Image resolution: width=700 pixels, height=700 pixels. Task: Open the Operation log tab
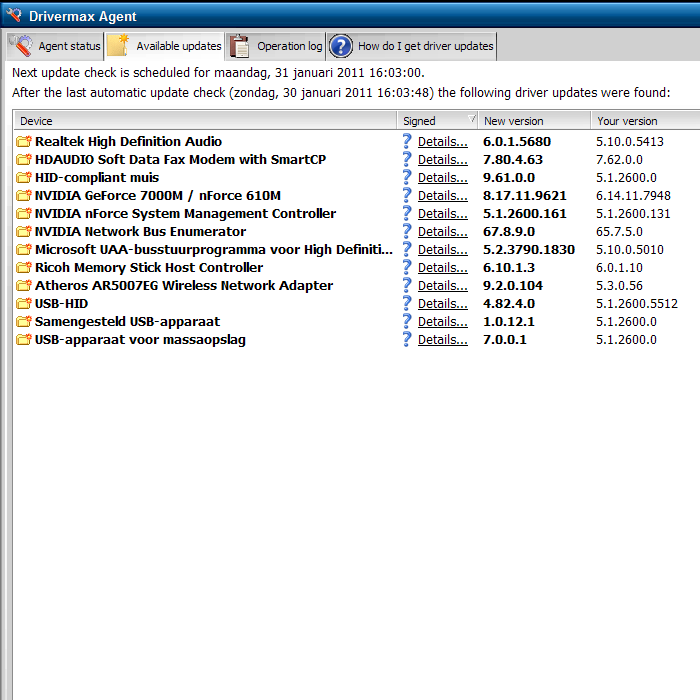[275, 46]
